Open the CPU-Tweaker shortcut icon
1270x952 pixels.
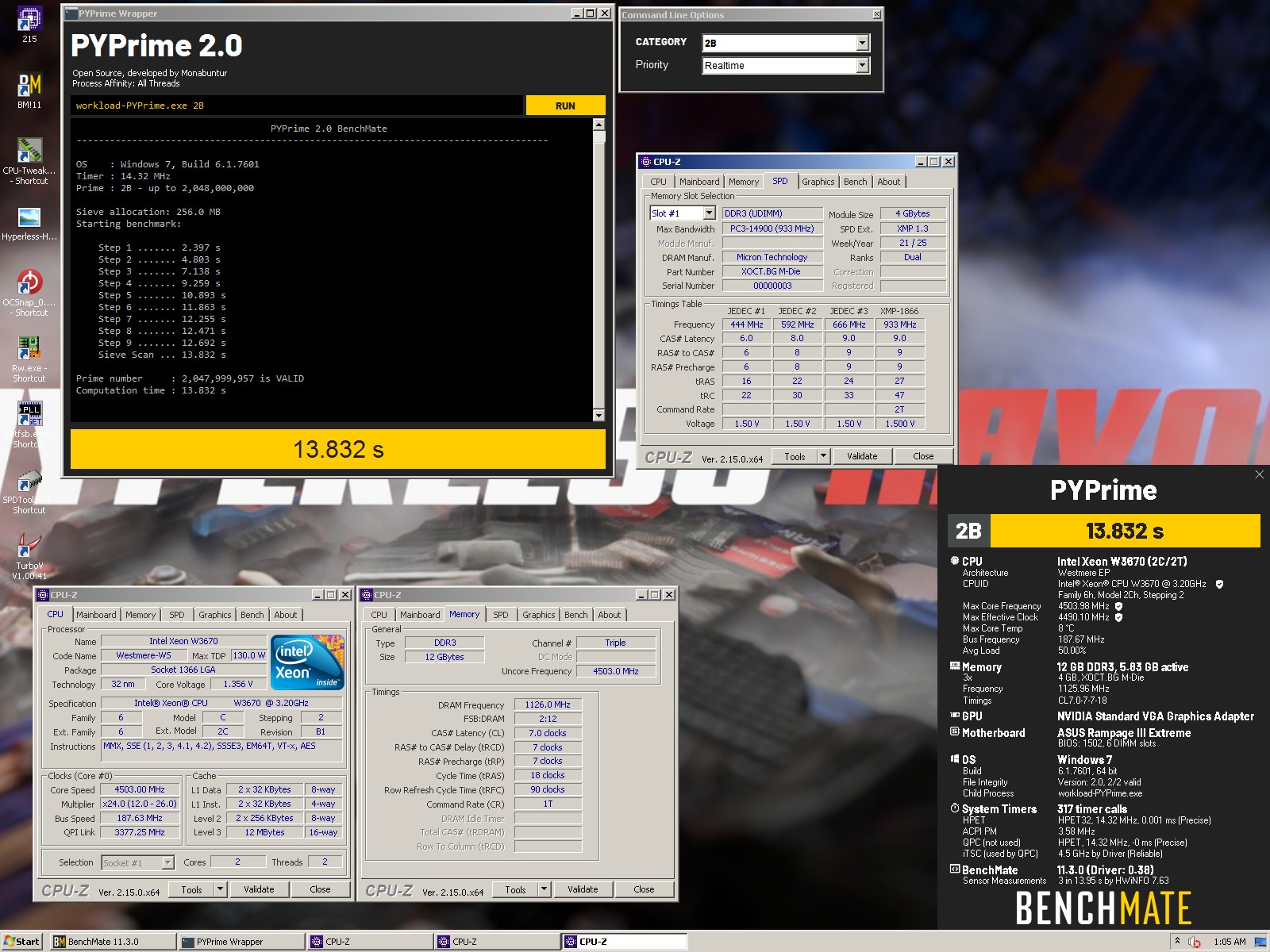pyautogui.click(x=29, y=151)
